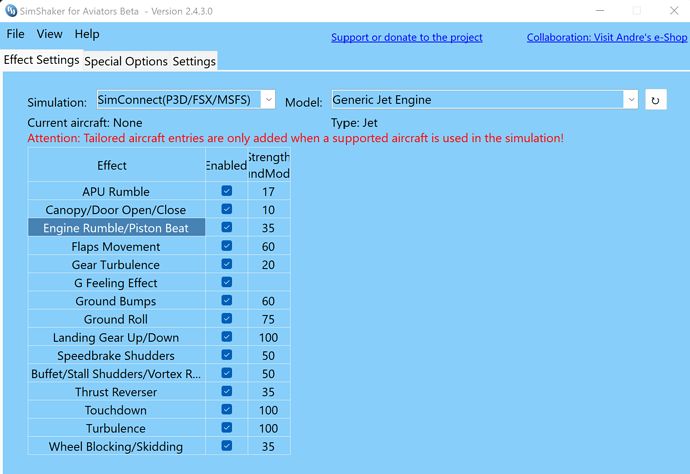Open the View menu

point(49,34)
